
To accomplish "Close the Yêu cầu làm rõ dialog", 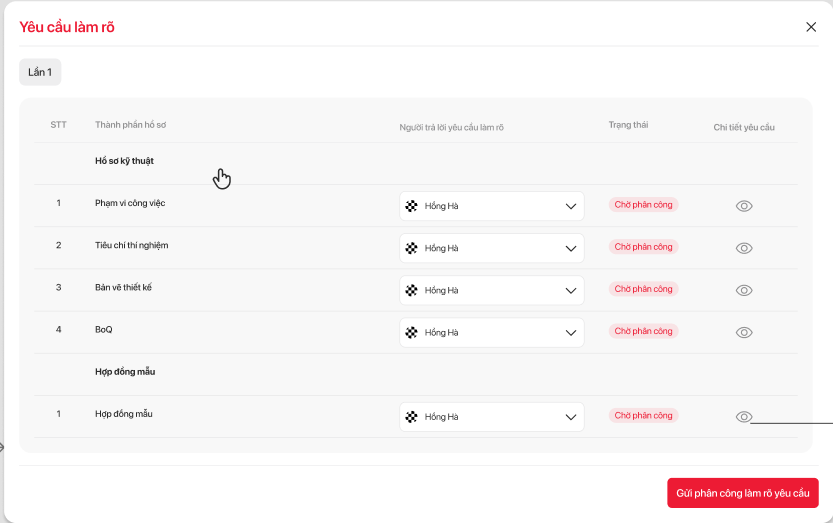I will tap(811, 27).
